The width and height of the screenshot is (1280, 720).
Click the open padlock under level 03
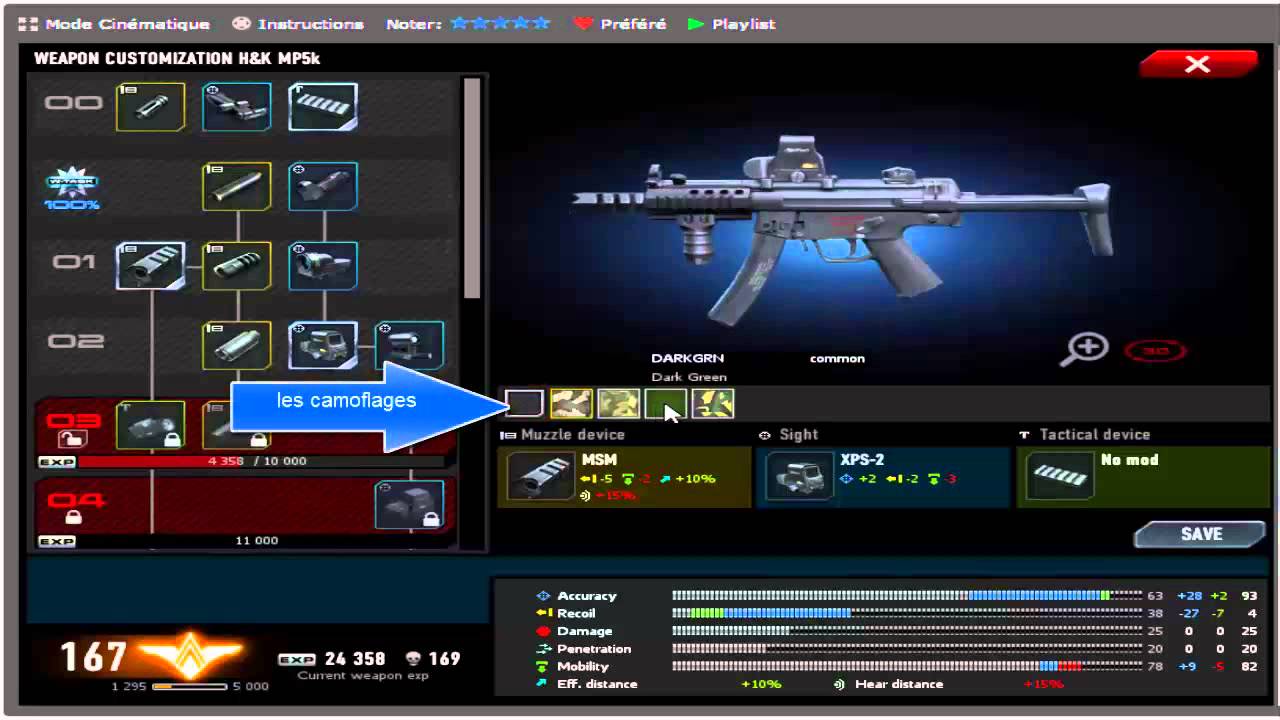[x=73, y=439]
